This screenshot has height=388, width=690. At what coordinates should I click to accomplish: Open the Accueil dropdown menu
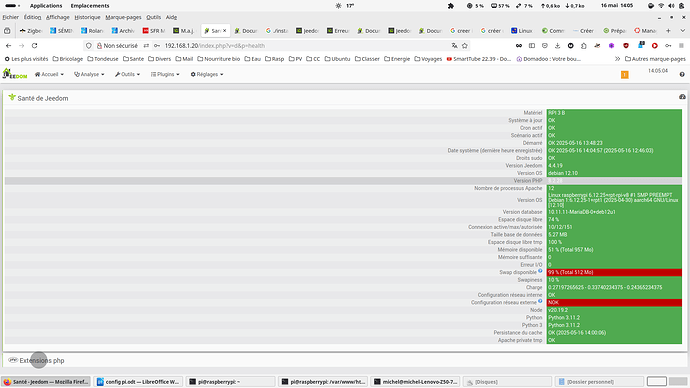[x=49, y=74]
